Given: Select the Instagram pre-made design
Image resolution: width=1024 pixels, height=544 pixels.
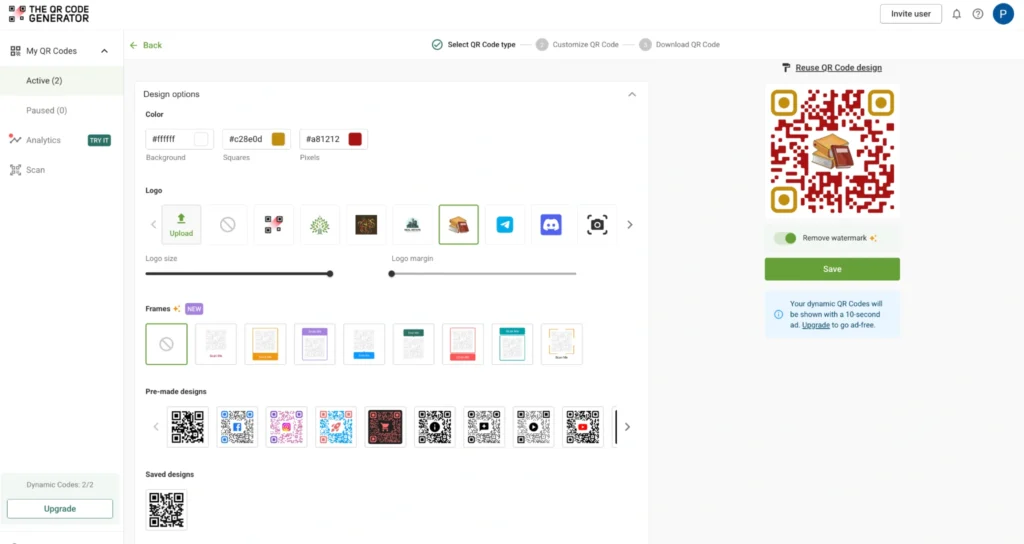Looking at the screenshot, I should 286,427.
